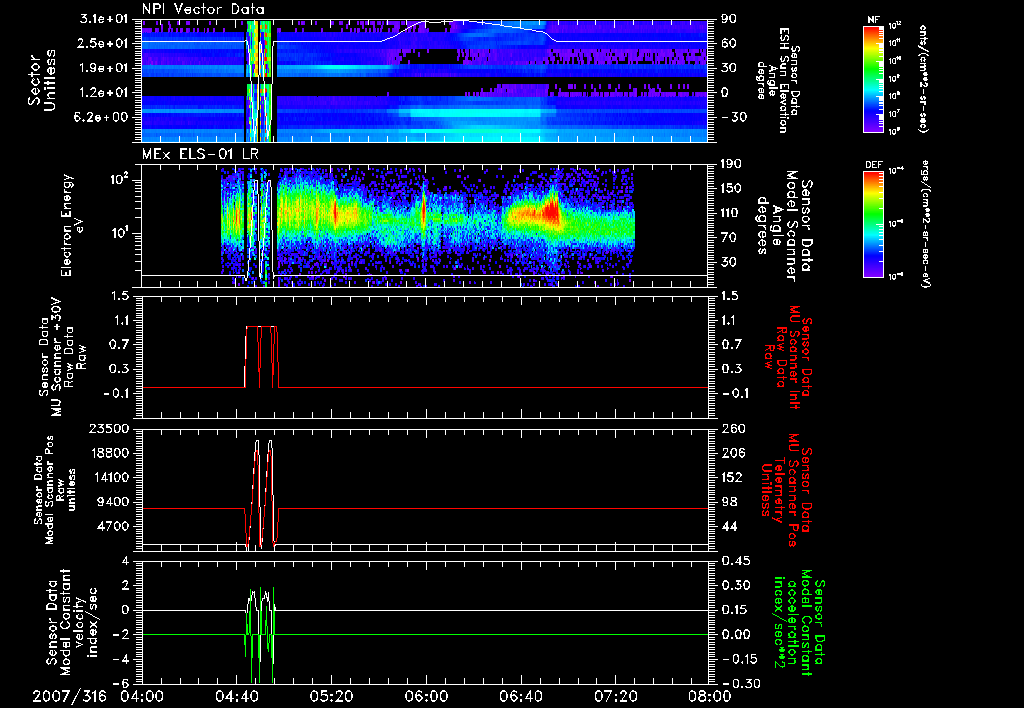Click the 'ESH Sun Elevation Angle' axis title
1024x708 pixels.
click(x=778, y=80)
